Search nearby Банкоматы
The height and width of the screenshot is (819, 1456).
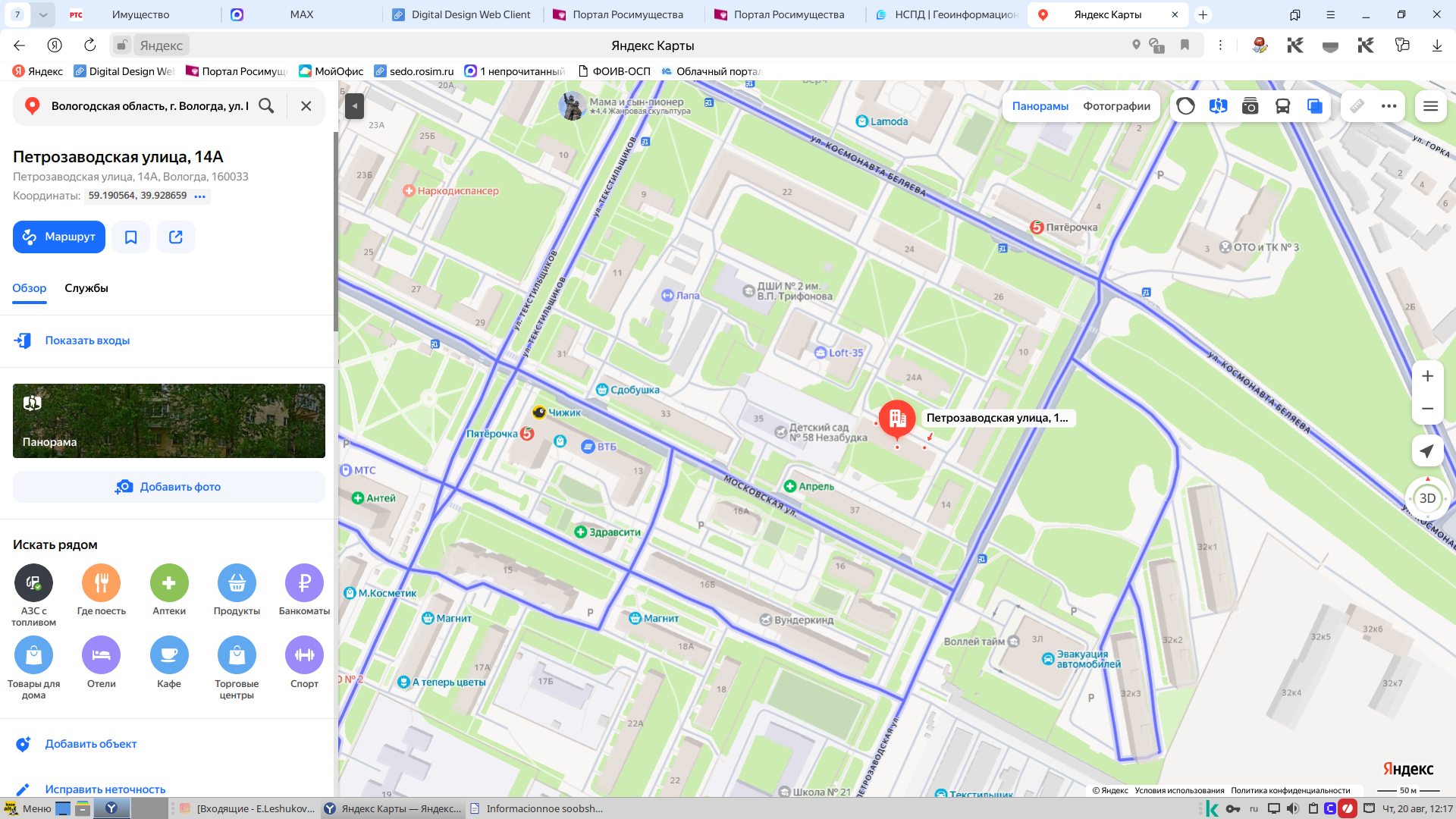(x=304, y=590)
